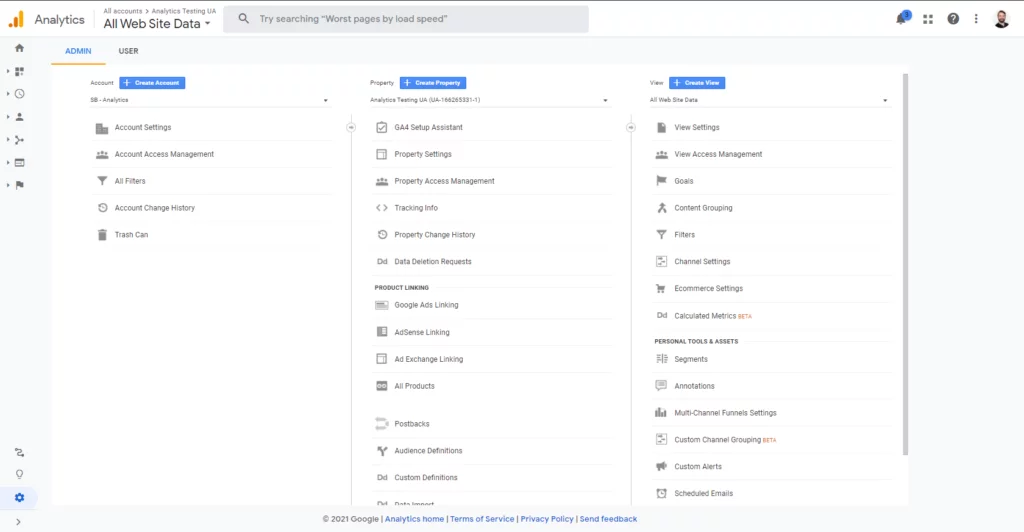This screenshot has width=1024, height=532.
Task: Click the Create View button
Action: point(697,83)
